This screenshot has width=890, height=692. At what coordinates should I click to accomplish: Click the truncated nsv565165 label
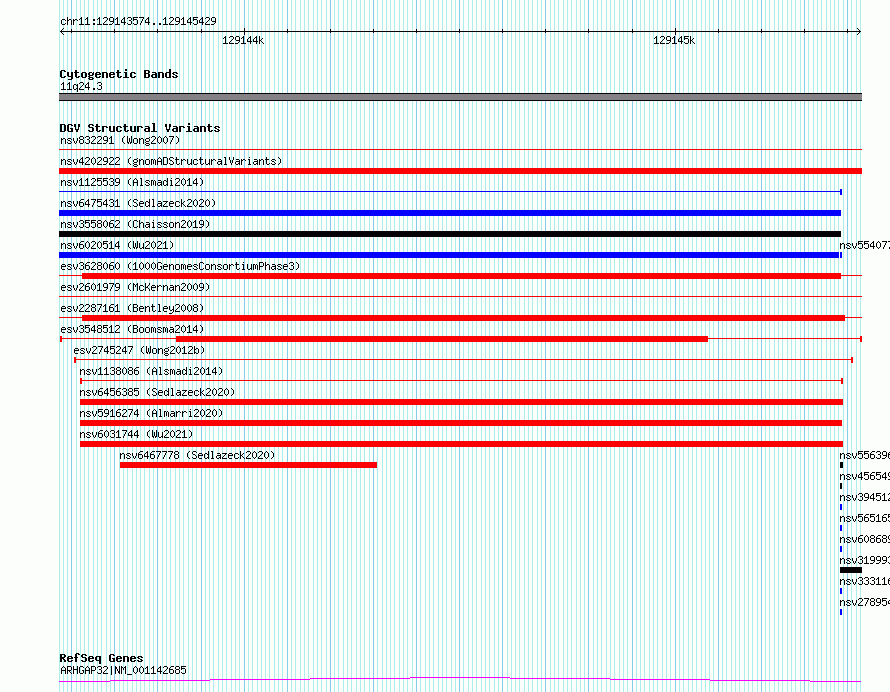click(864, 518)
